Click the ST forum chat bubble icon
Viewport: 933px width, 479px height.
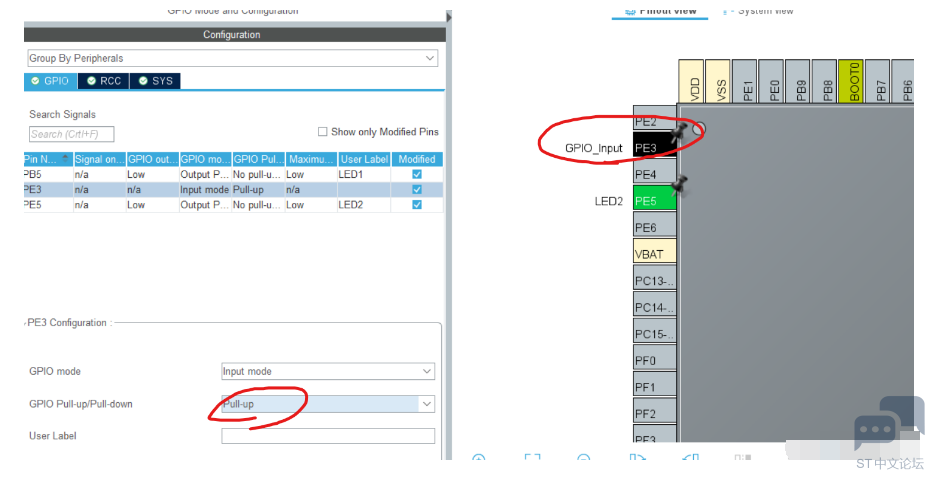tap(888, 425)
